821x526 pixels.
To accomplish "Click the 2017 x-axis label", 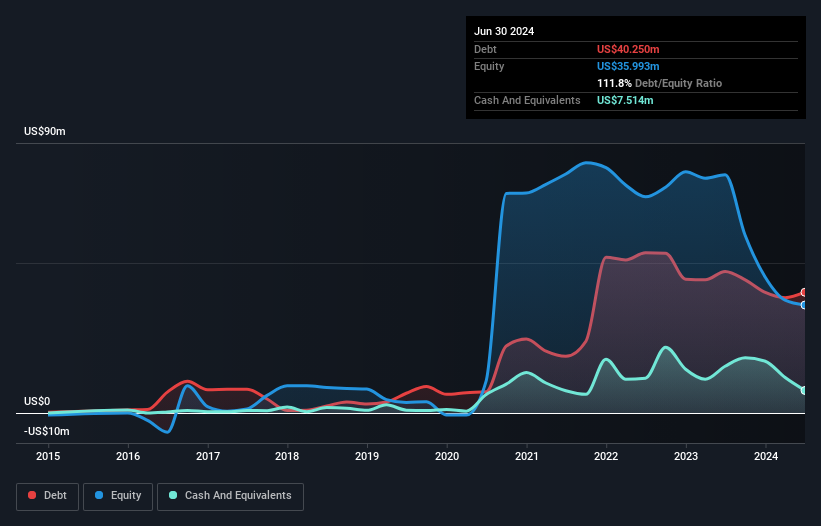I will tap(208, 456).
